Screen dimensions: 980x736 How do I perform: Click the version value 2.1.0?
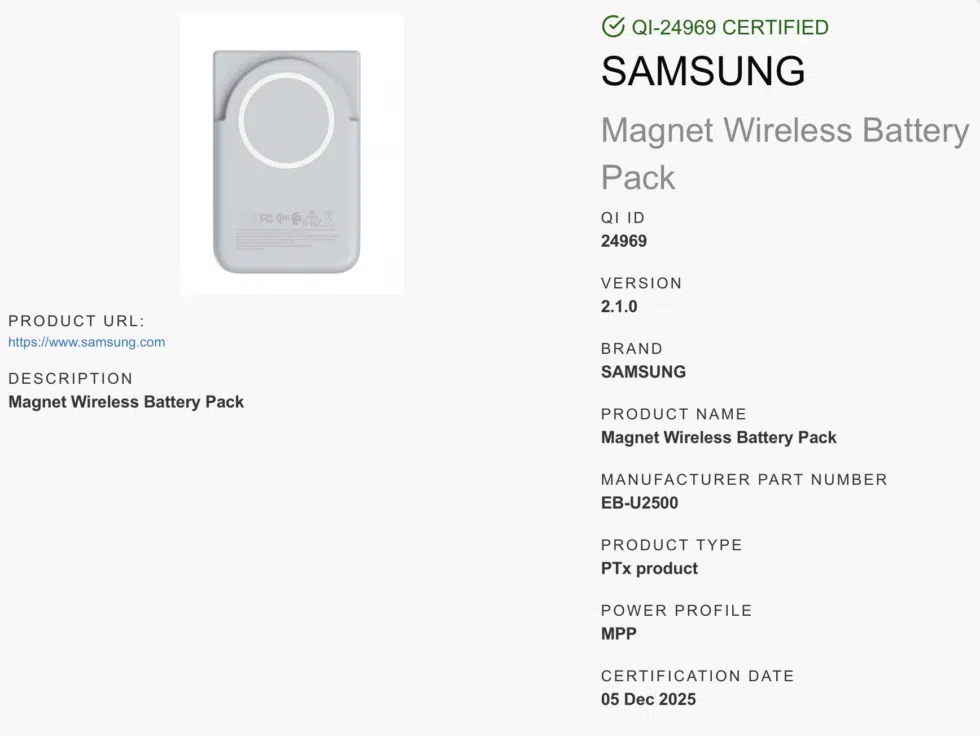619,306
